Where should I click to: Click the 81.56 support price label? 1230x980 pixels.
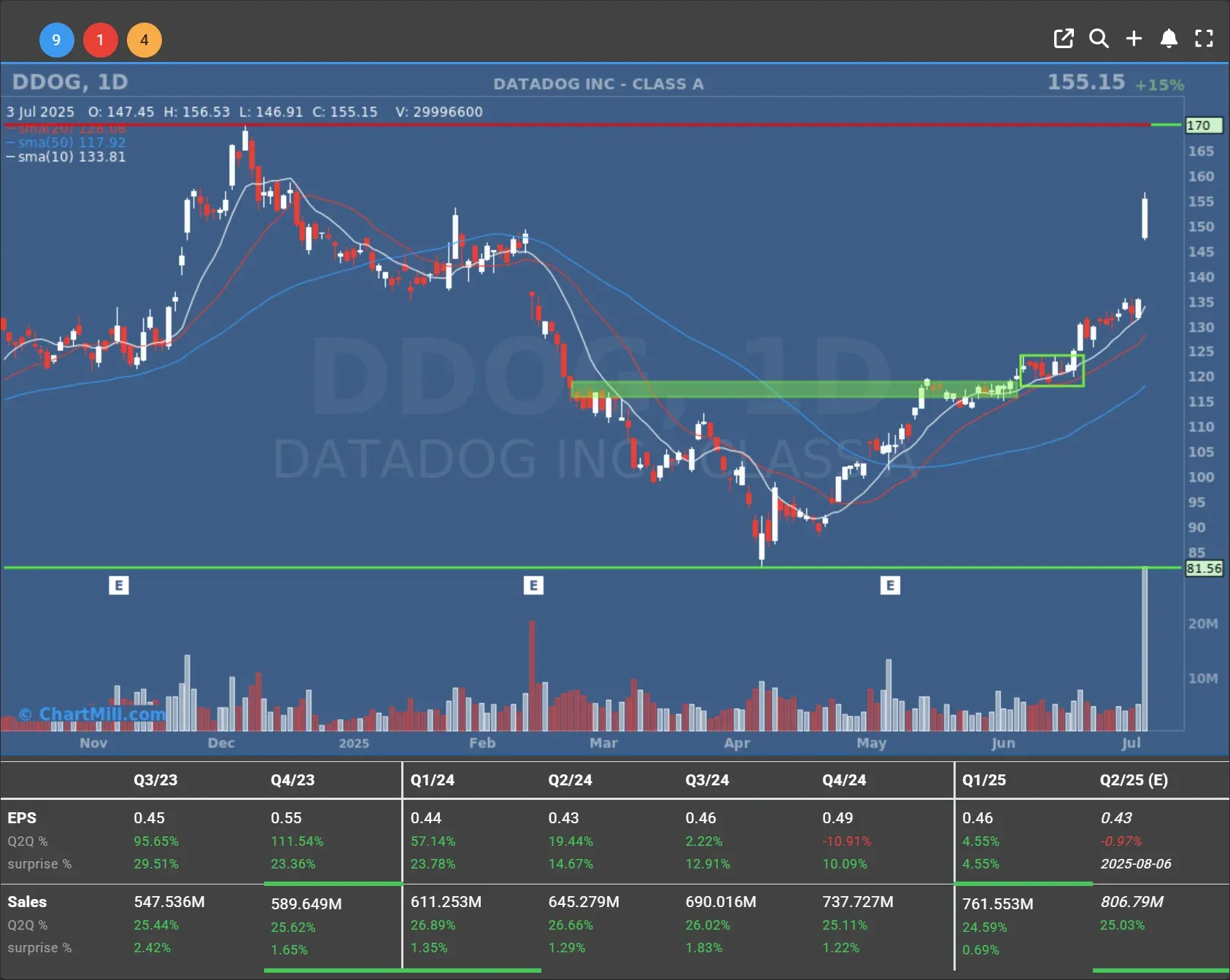pos(1204,568)
